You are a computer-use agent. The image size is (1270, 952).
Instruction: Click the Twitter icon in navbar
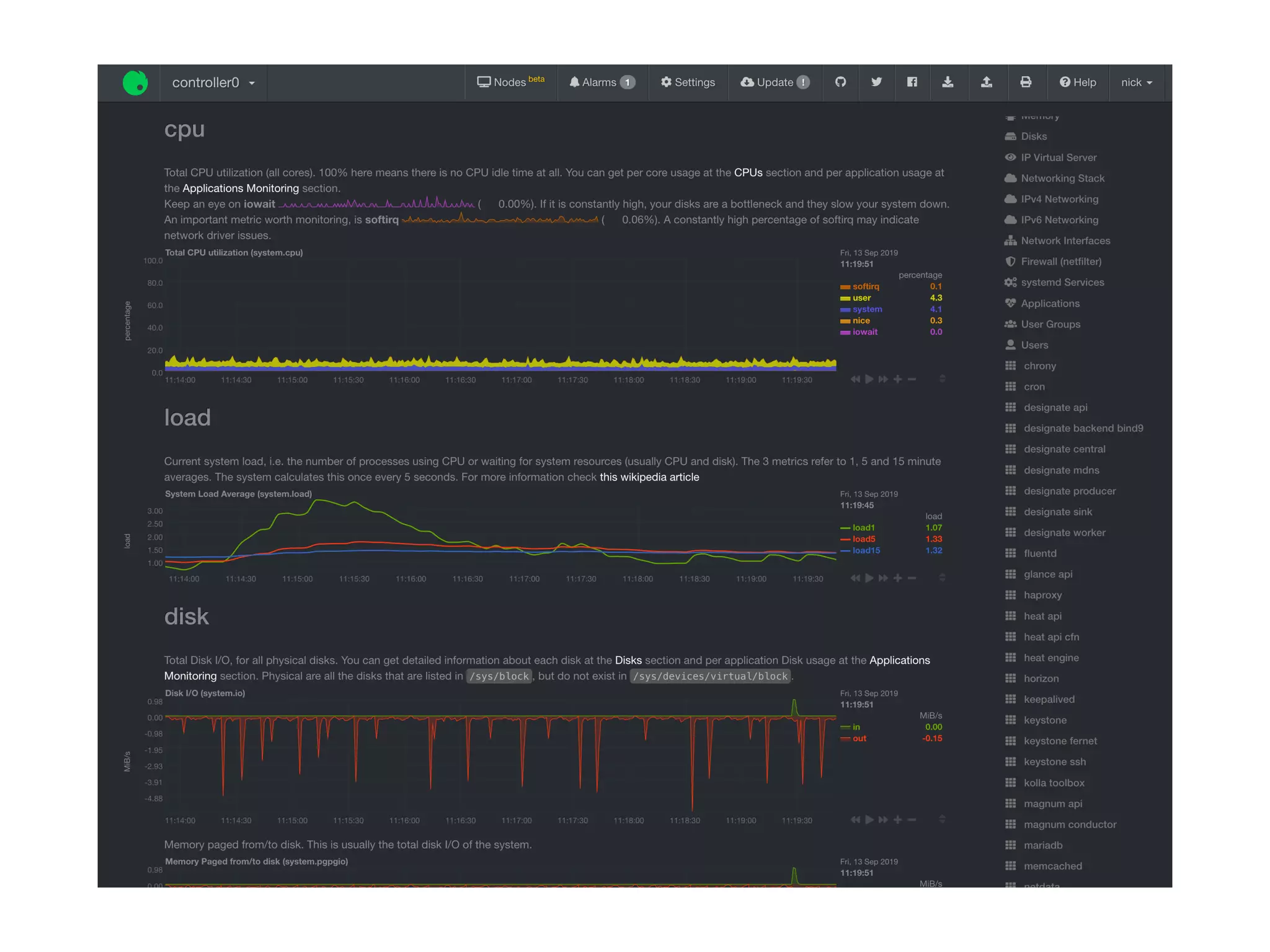876,82
